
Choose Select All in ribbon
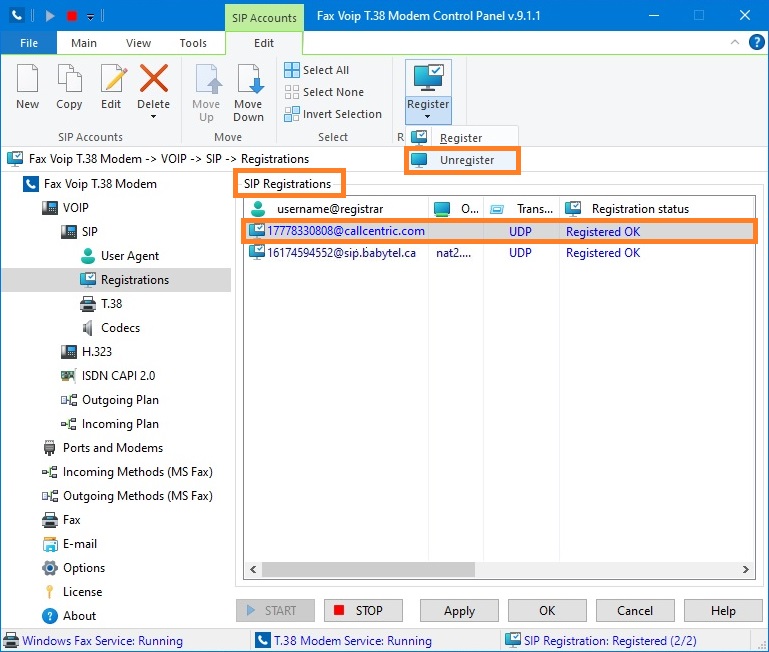click(317, 70)
